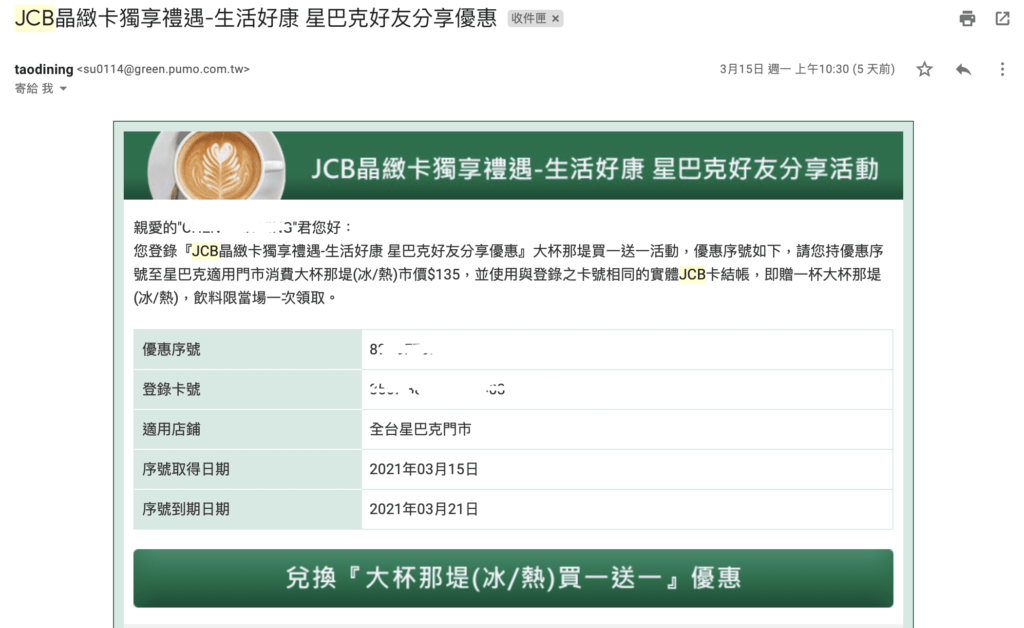This screenshot has height=628, width=1024.
Task: Click the sender email address su0114@green.pumo.com.tw
Action: (163, 69)
